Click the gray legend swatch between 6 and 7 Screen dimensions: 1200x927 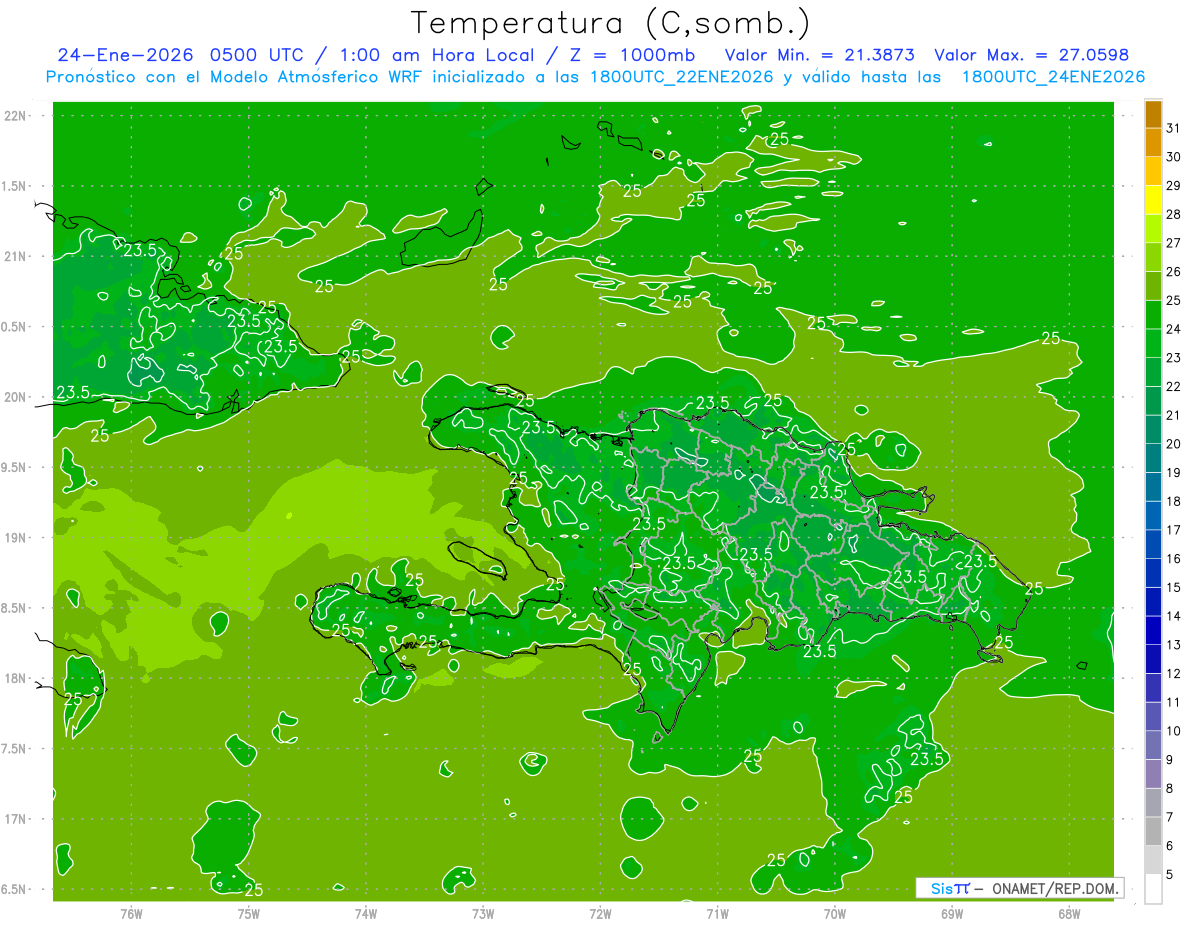[x=1153, y=831]
